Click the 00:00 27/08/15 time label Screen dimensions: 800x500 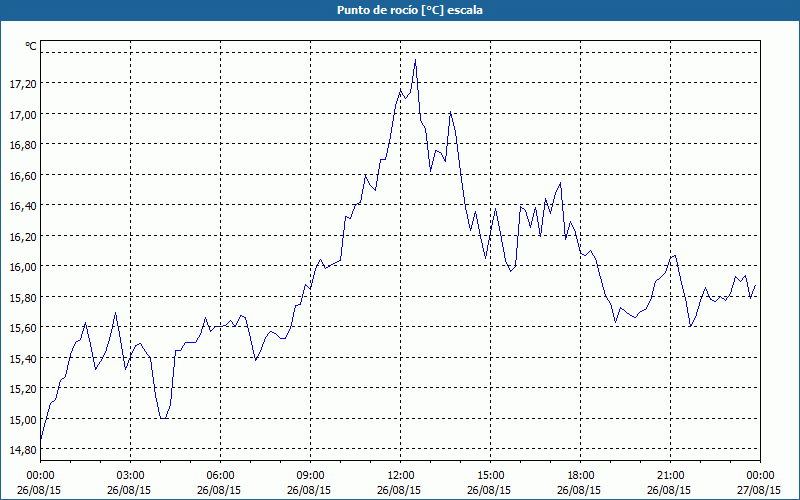[759, 483]
